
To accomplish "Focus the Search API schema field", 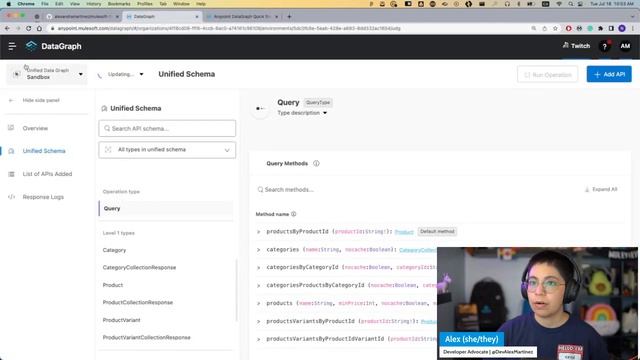I will [x=167, y=129].
